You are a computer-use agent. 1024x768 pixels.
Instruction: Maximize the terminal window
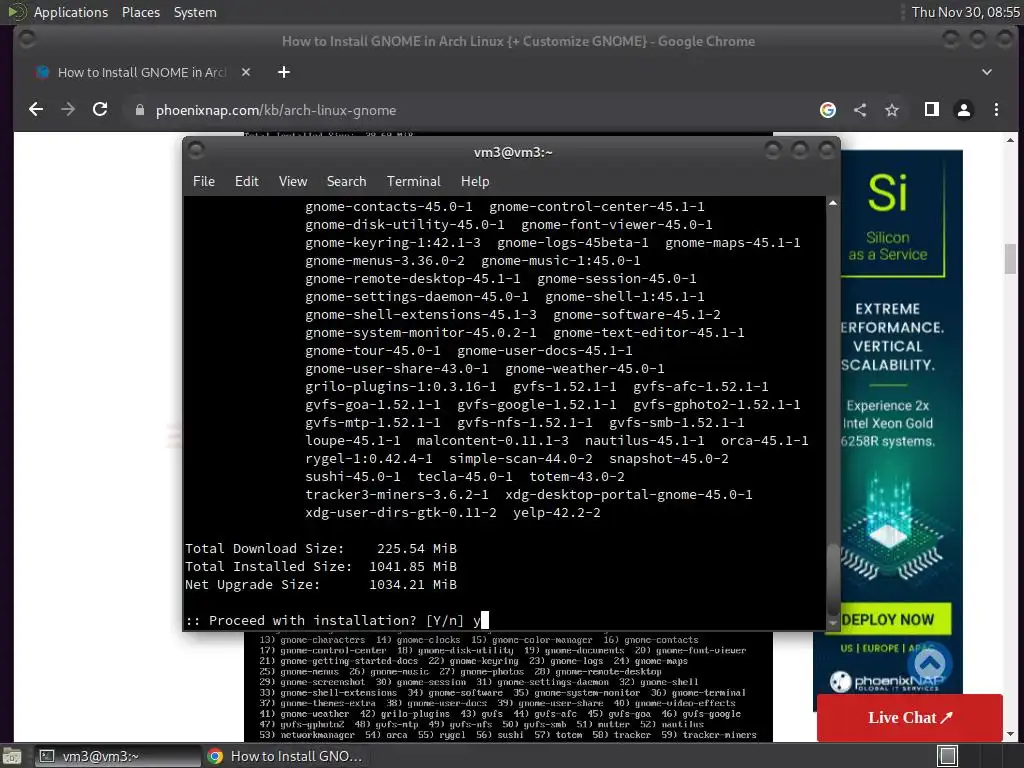click(800, 152)
